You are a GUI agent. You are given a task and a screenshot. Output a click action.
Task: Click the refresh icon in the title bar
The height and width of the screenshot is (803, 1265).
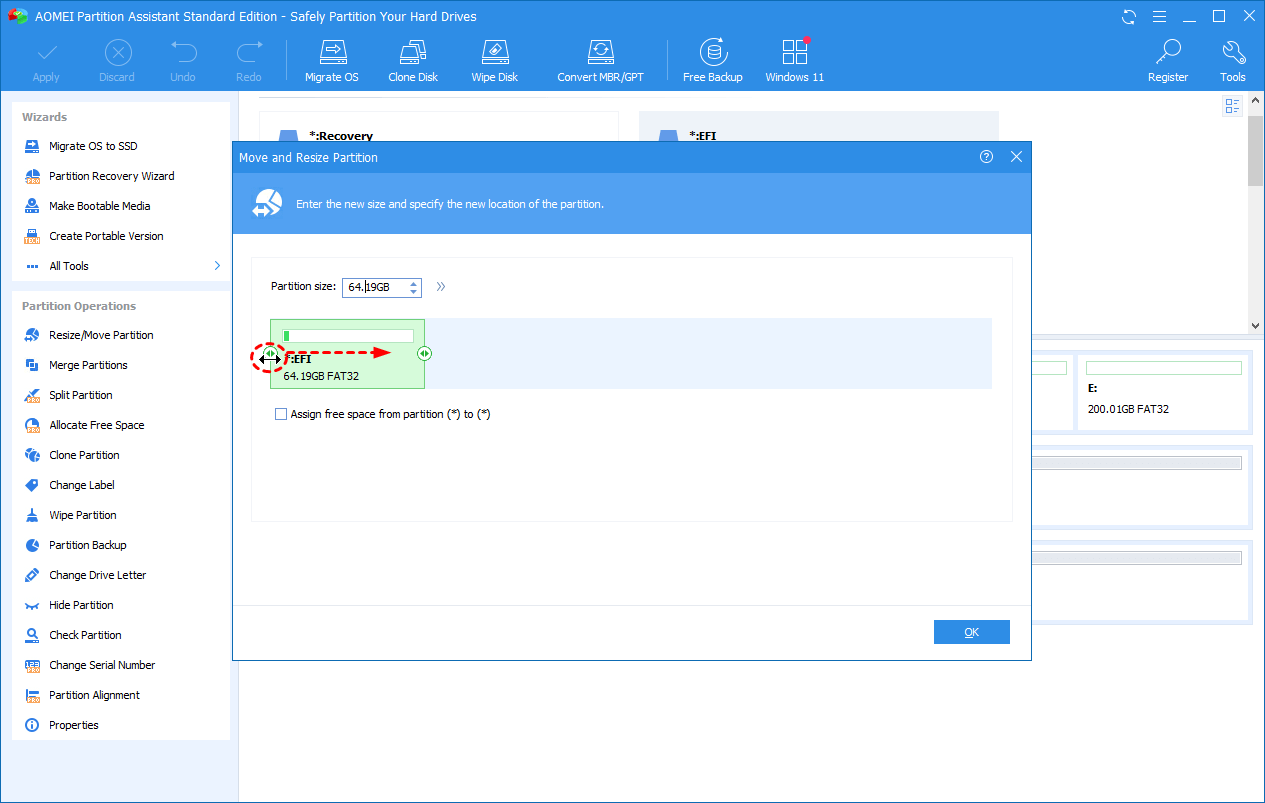point(1128,16)
